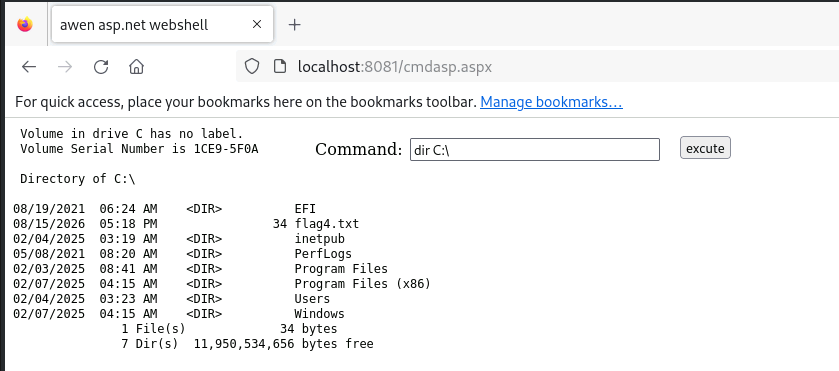Click the 08/15/2026 date of flag4.txt

click(49, 224)
